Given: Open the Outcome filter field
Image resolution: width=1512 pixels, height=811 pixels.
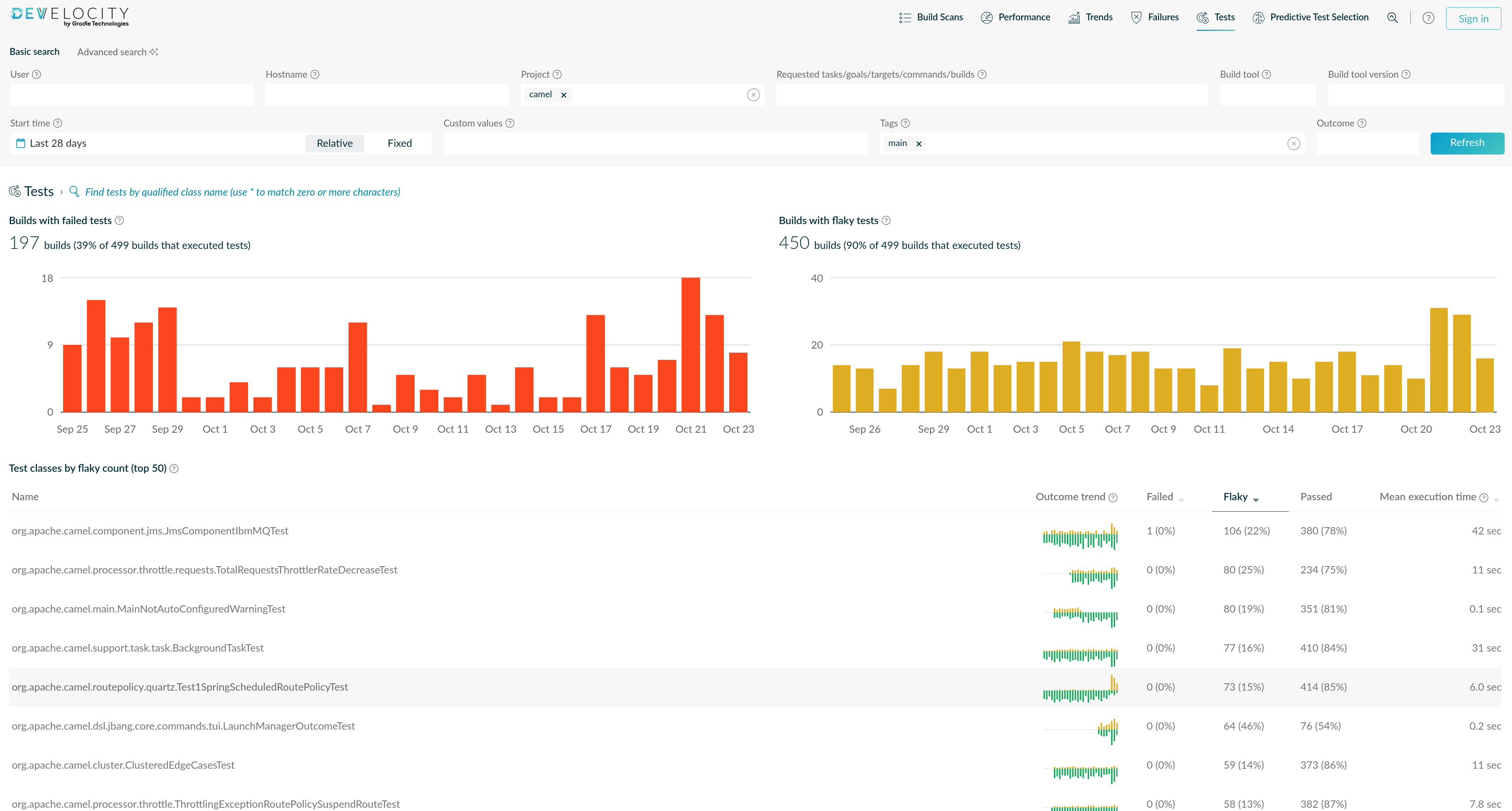Looking at the screenshot, I should pos(1367,143).
